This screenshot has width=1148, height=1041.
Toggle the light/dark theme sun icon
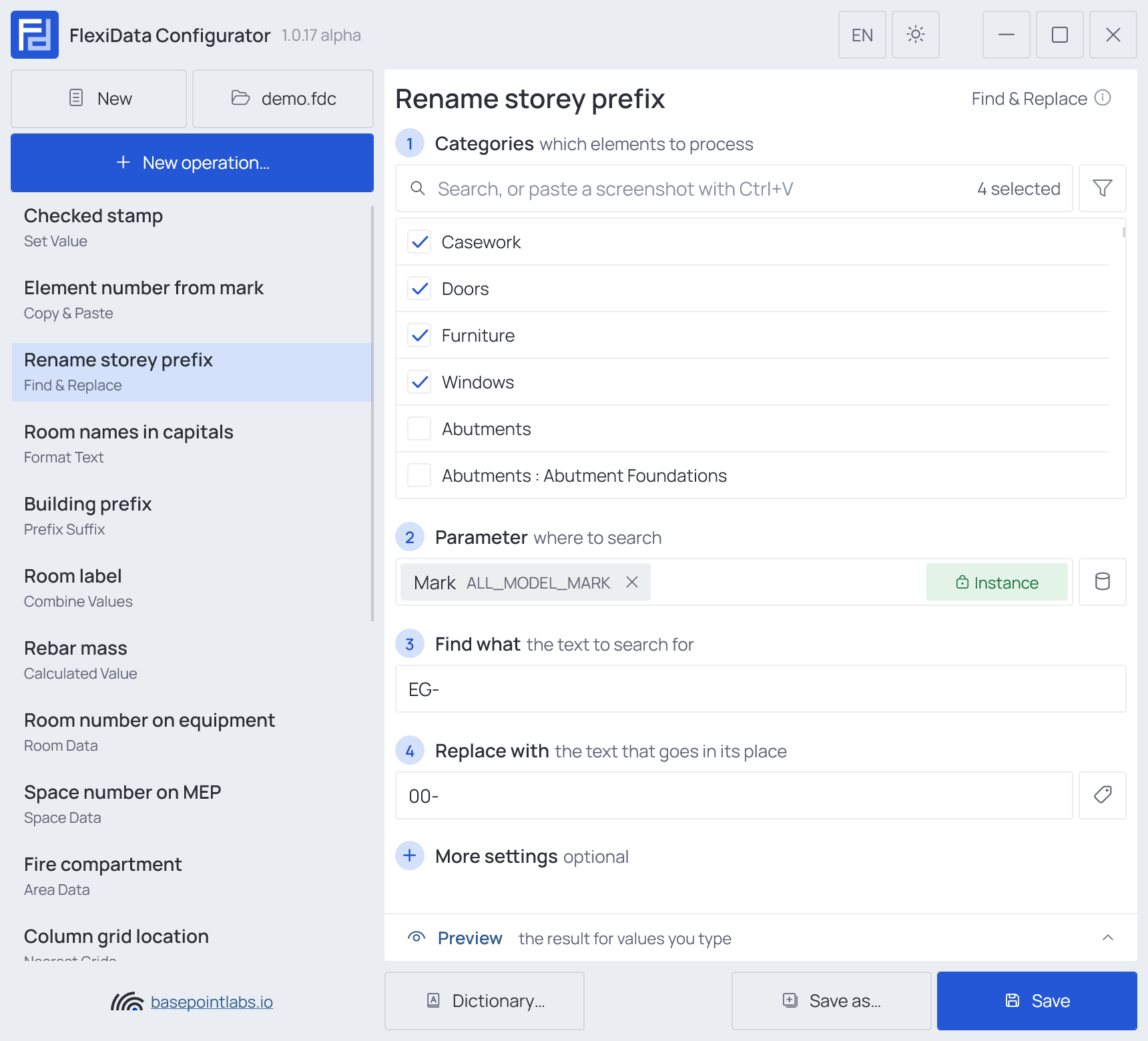click(916, 35)
